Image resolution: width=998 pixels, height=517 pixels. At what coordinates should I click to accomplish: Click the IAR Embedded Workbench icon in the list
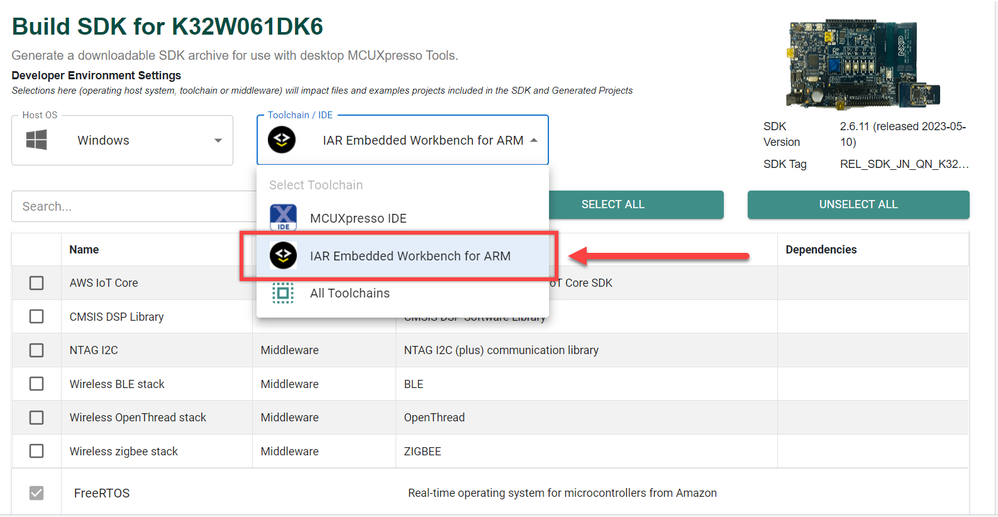click(283, 256)
